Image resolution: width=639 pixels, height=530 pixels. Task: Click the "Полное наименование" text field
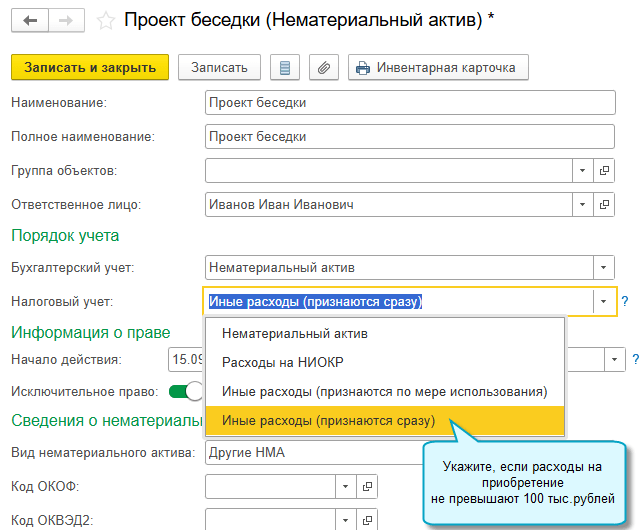[x=408, y=136]
